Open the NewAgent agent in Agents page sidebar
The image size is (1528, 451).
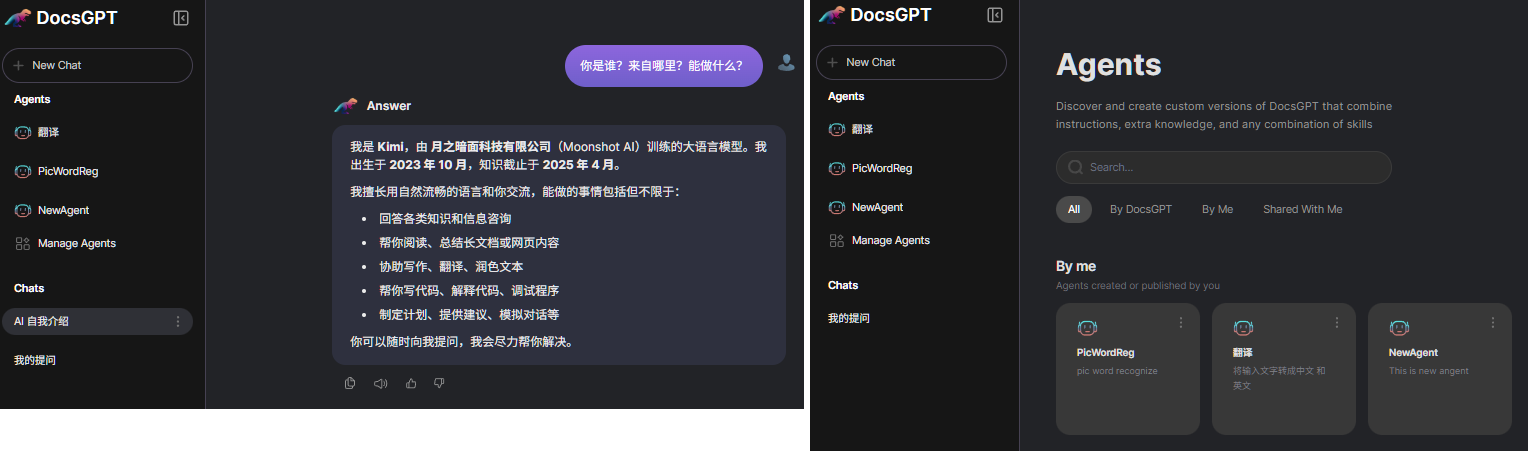(877, 207)
